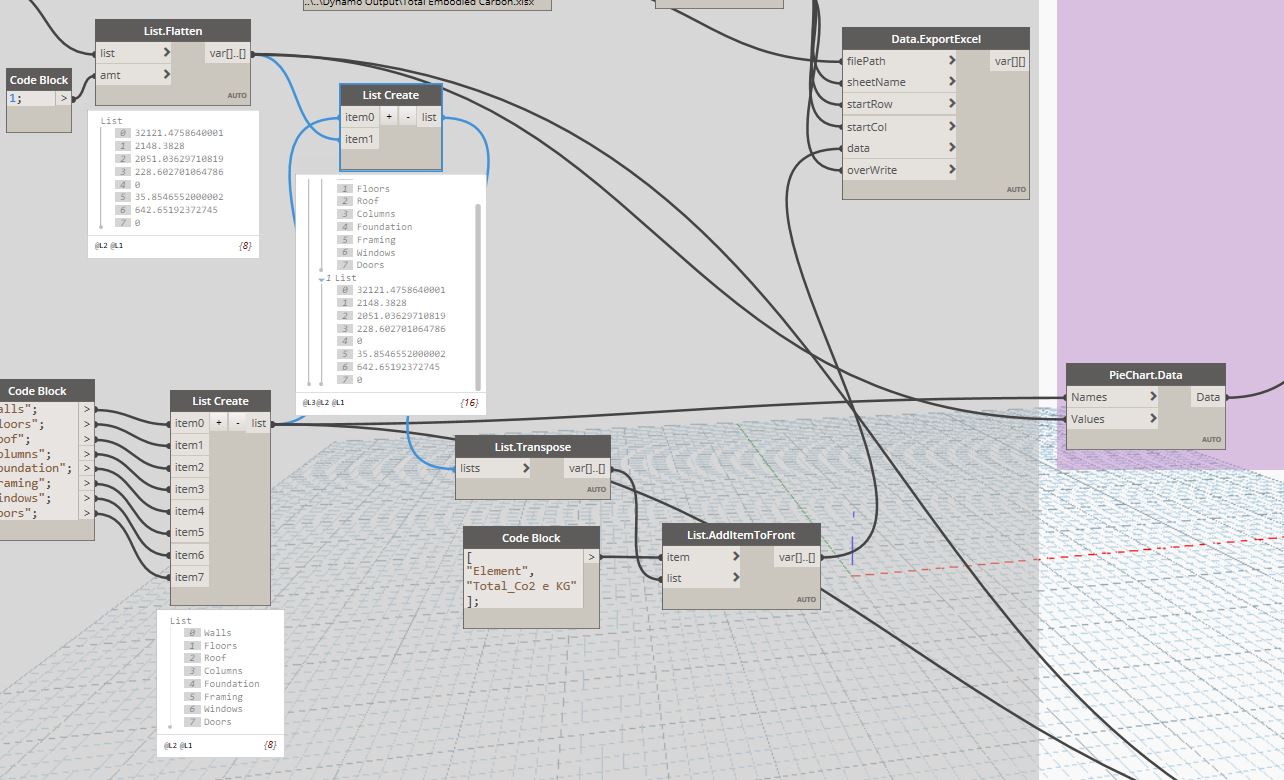This screenshot has height=780, width=1284.
Task: Click value 642.65192372745 in List.Flatten preview
Action: [176, 210]
